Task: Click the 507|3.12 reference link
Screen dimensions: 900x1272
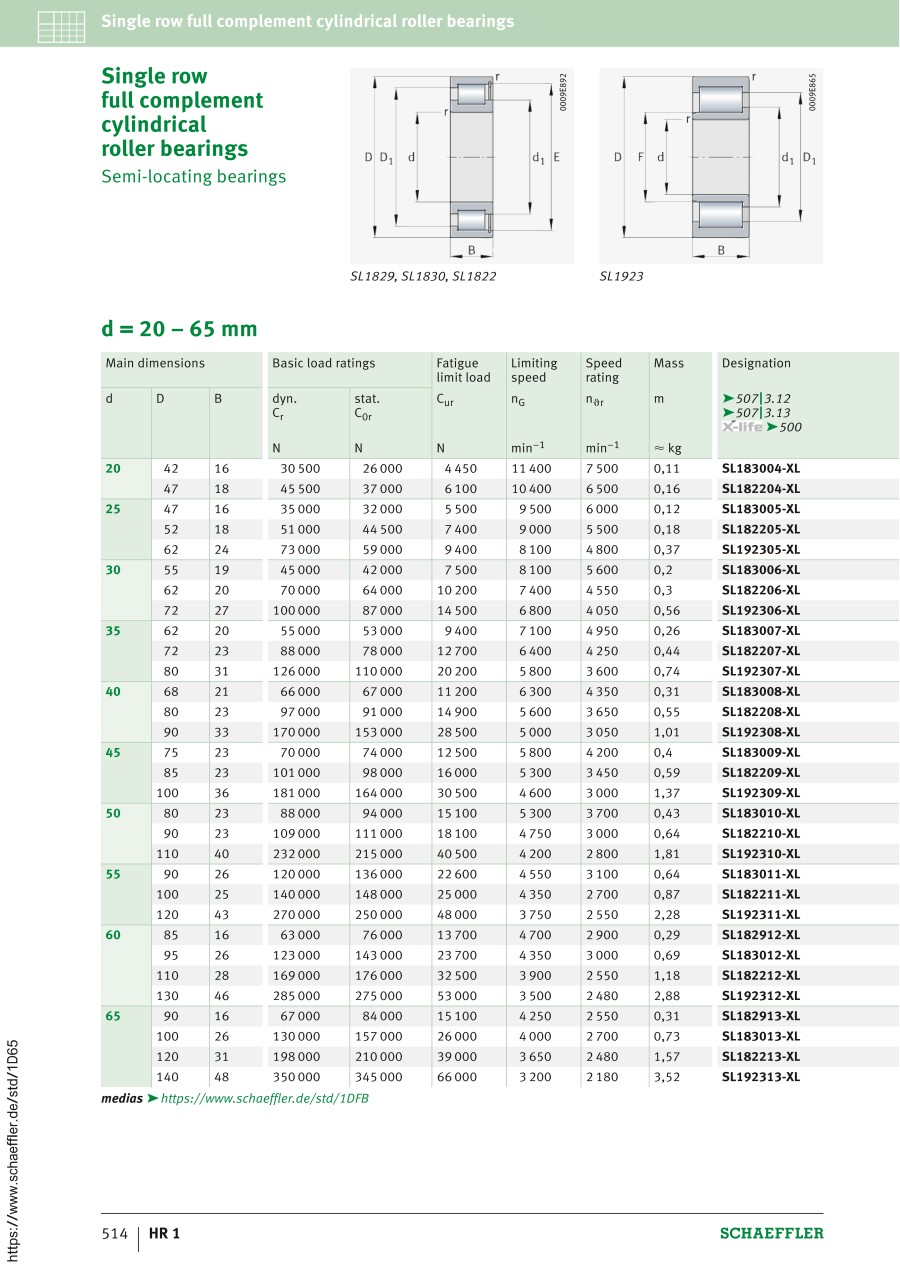Action: (756, 398)
